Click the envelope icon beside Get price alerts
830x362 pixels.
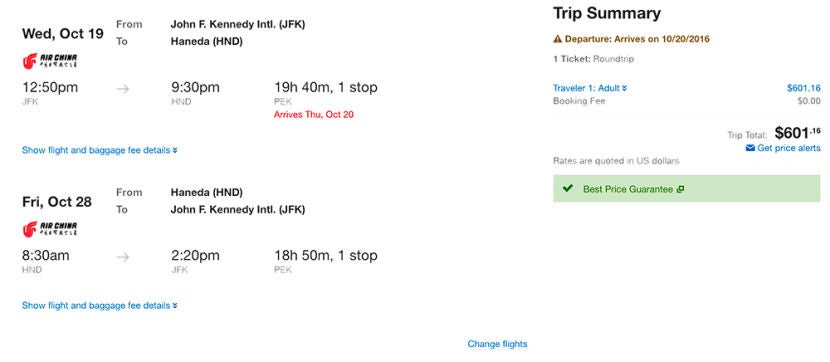click(750, 148)
